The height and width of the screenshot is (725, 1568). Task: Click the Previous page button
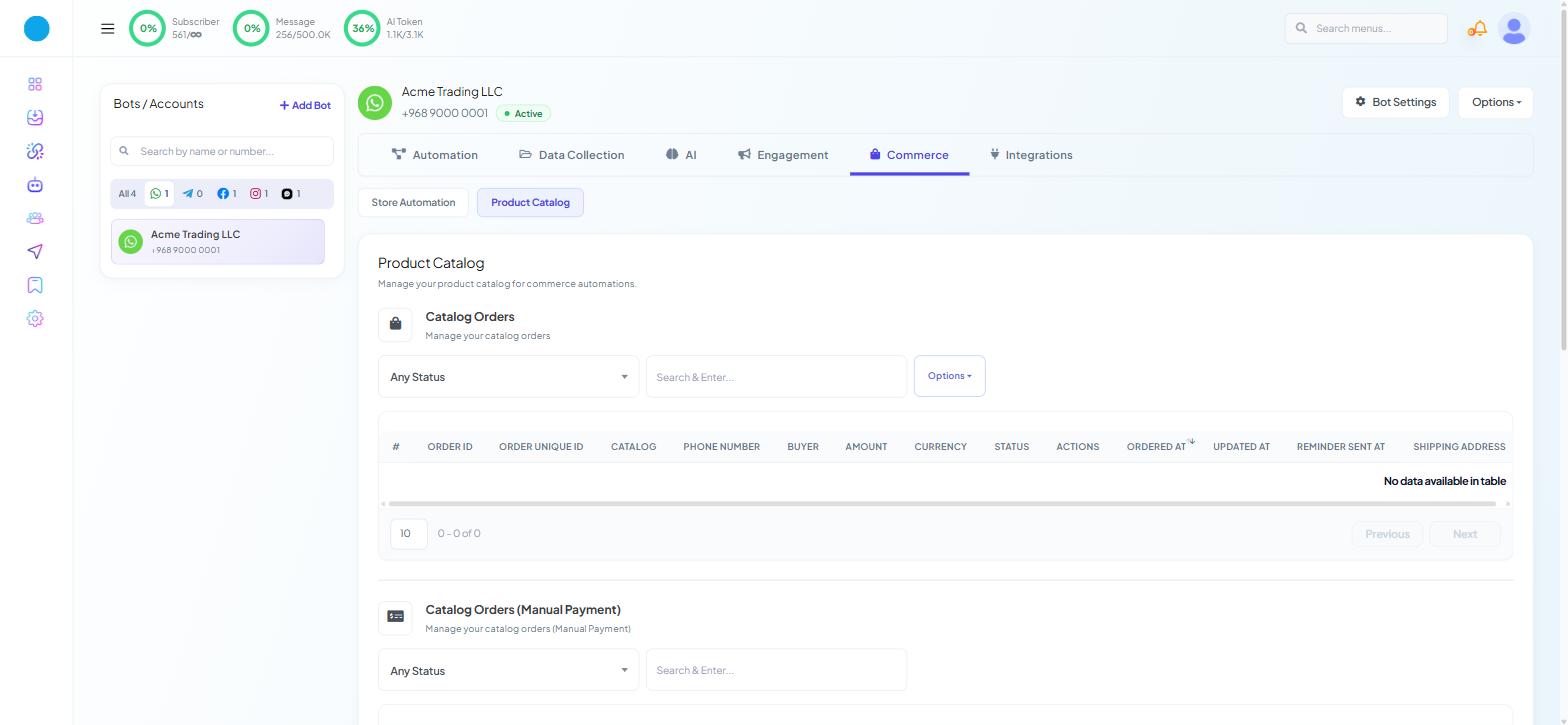click(x=1387, y=534)
